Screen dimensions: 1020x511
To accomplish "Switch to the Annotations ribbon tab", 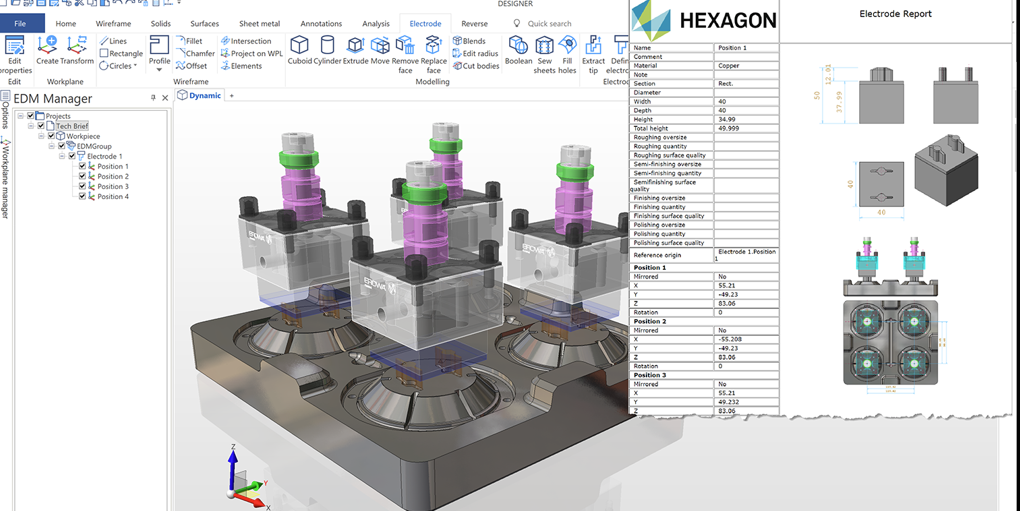I will (x=321, y=23).
